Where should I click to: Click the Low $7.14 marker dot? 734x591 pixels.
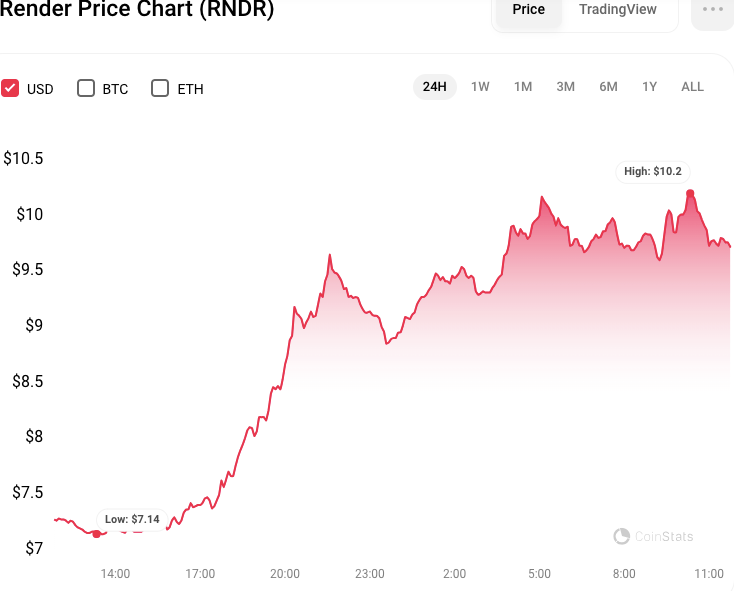coord(96,534)
